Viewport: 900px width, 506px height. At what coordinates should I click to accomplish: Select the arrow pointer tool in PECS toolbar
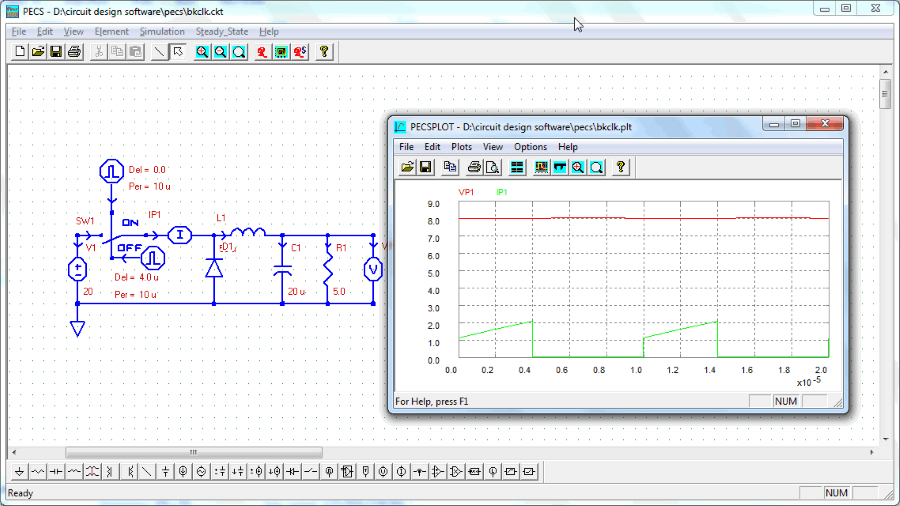pyautogui.click(x=178, y=52)
